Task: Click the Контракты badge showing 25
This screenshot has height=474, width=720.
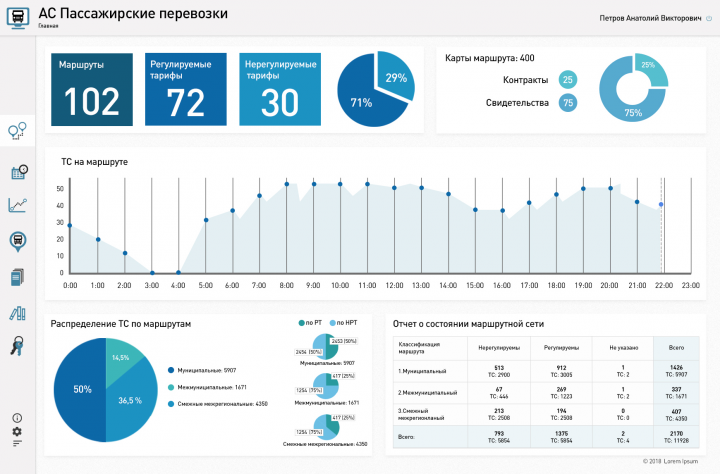Action: [x=568, y=80]
